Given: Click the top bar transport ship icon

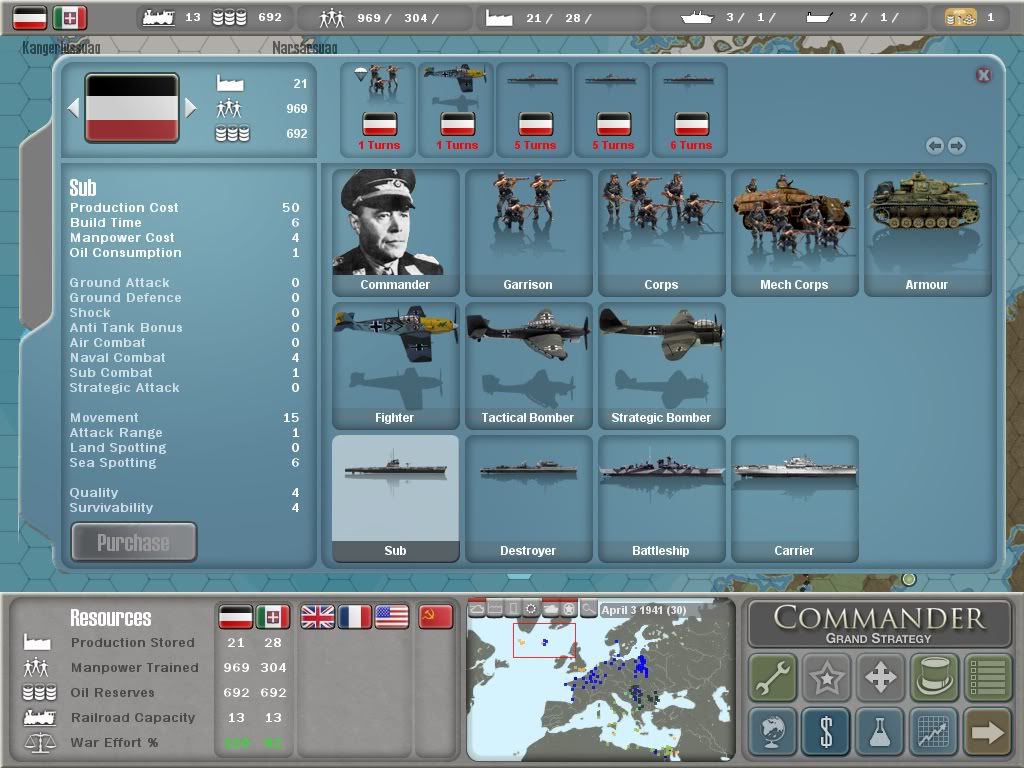Looking at the screenshot, I should coord(819,18).
